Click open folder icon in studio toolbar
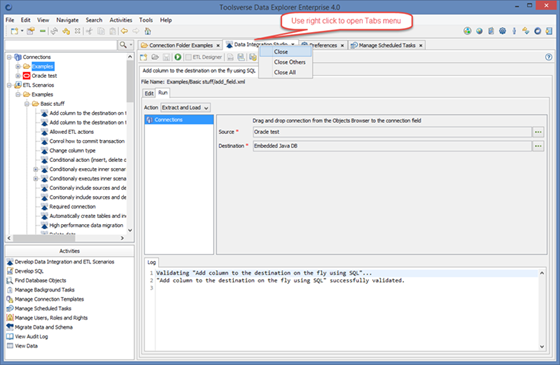Image resolution: width=560 pixels, height=365 pixels. pyautogui.click(x=155, y=57)
